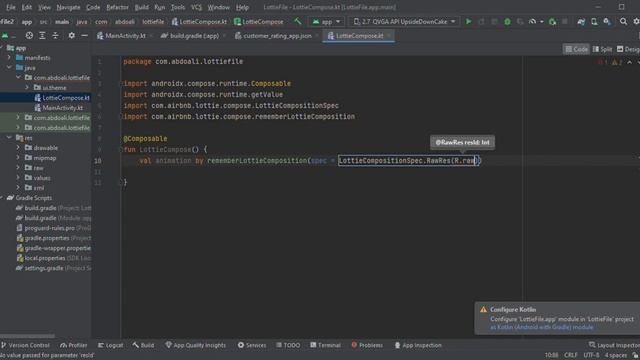Click the Make Project hammer icon
Image resolution: width=640 pixels, height=360 pixels.
tap(298, 21)
